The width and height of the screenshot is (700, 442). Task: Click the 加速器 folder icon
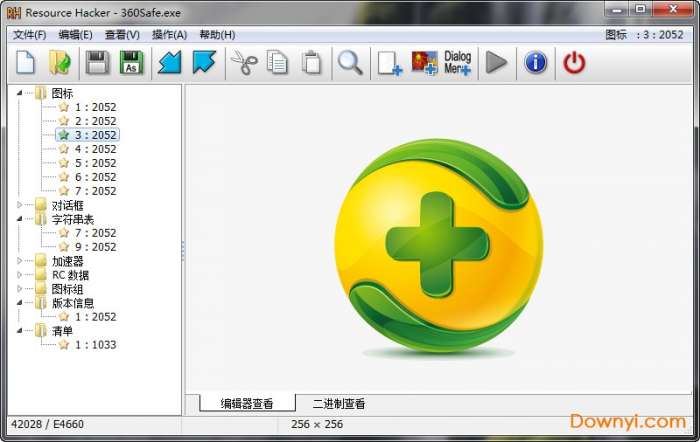click(x=41, y=261)
